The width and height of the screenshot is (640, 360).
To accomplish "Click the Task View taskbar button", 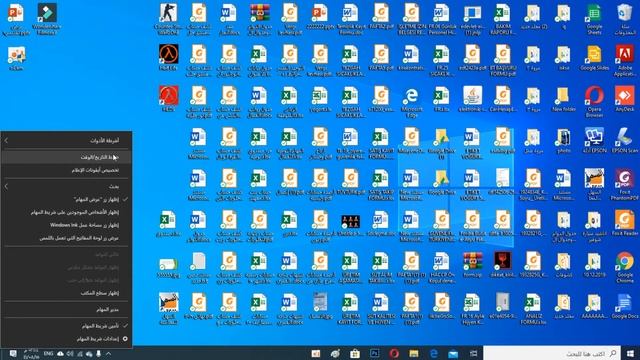I will pyautogui.click(x=473, y=353).
